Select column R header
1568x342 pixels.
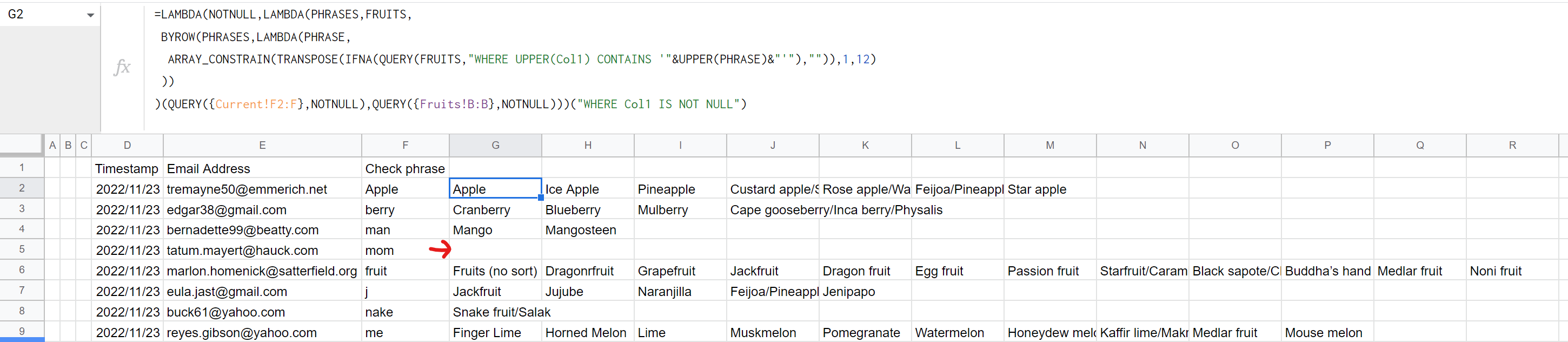tap(1511, 145)
